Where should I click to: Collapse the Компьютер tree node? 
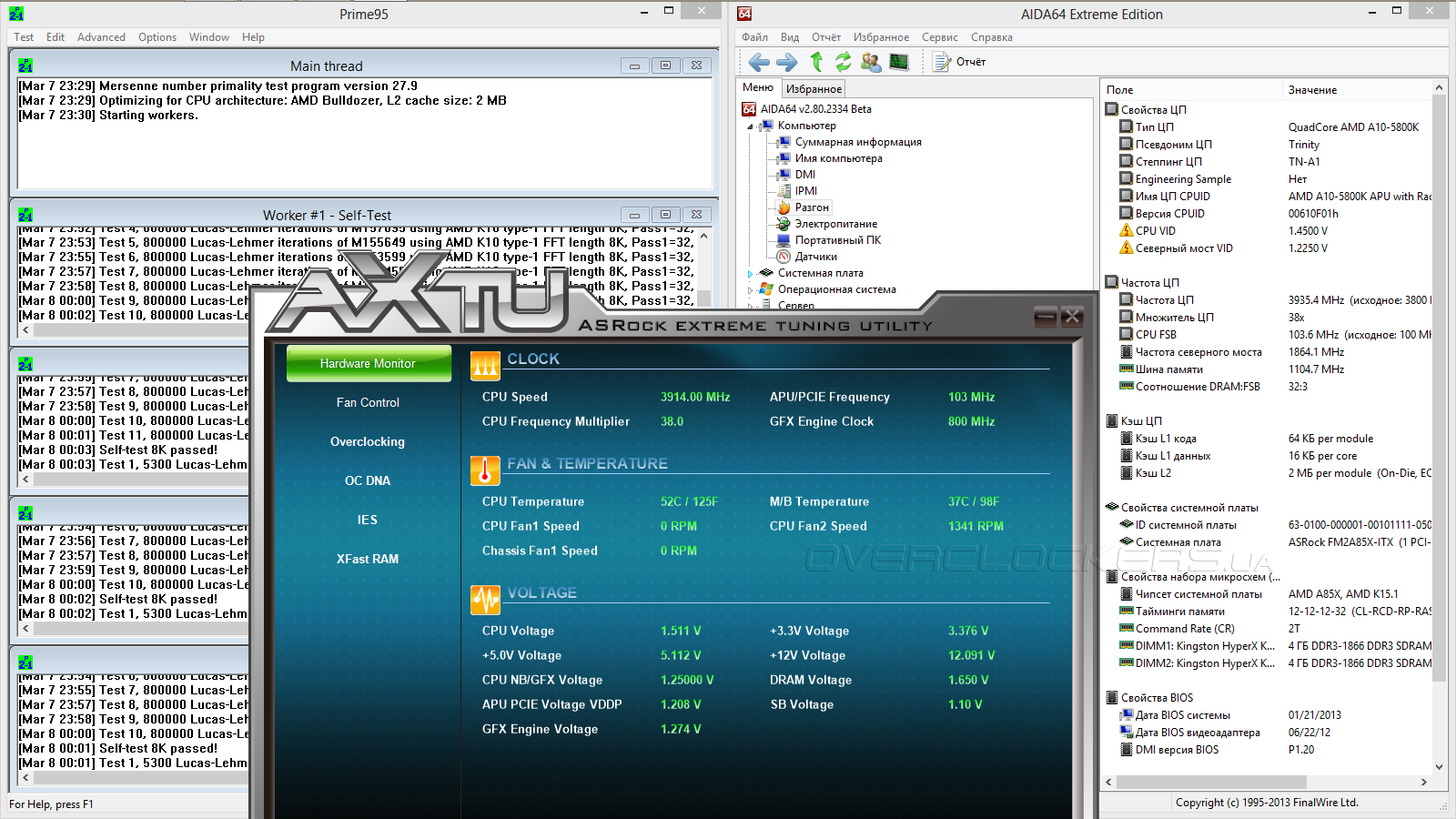click(x=751, y=126)
